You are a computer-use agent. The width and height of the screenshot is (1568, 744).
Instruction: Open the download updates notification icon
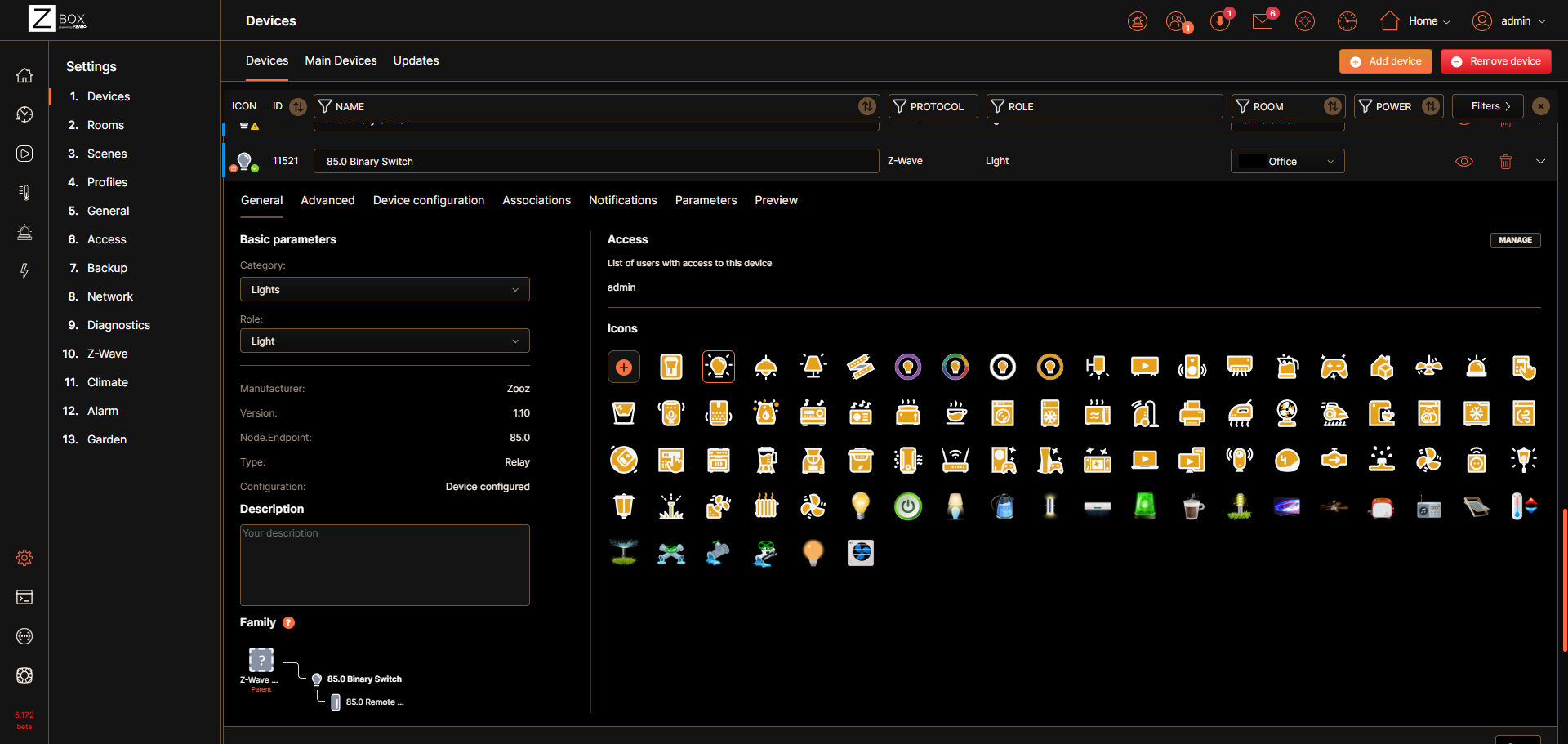click(x=1221, y=20)
